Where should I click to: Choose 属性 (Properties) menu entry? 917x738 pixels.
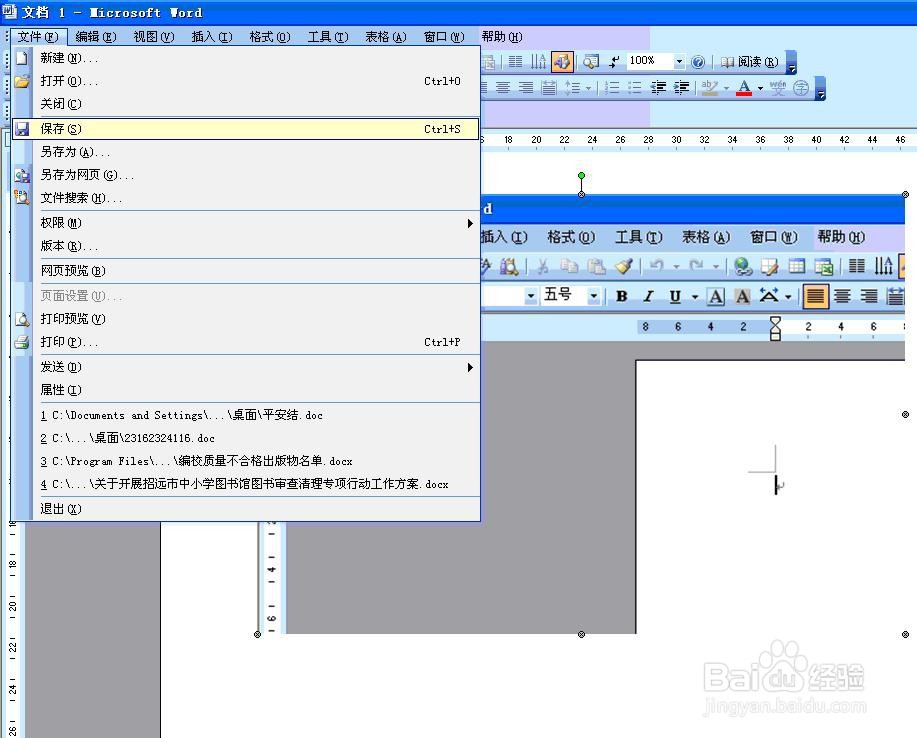pyautogui.click(x=246, y=389)
